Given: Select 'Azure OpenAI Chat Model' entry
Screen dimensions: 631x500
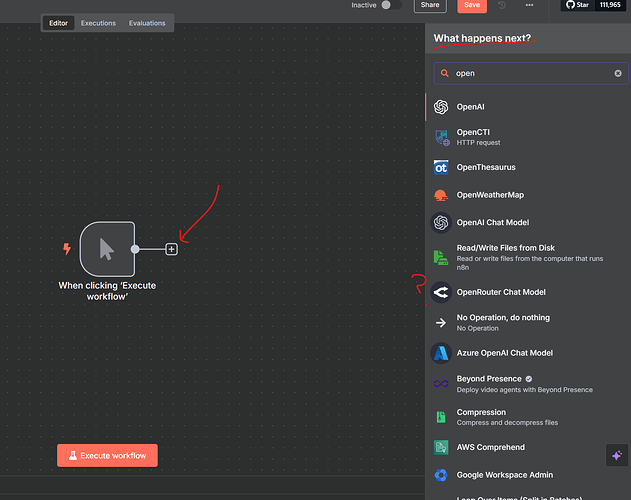Looking at the screenshot, I should point(528,353).
